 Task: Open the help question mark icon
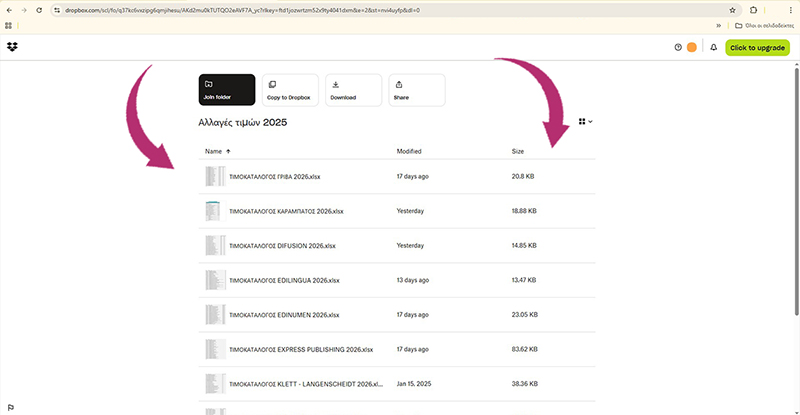pos(678,47)
